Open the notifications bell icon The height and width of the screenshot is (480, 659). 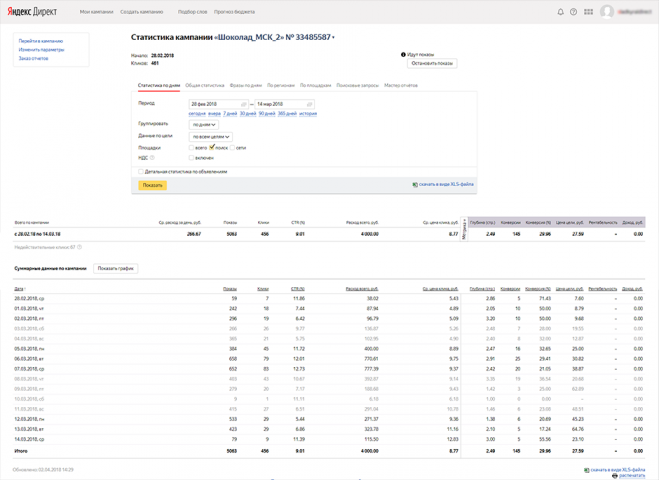click(x=560, y=12)
